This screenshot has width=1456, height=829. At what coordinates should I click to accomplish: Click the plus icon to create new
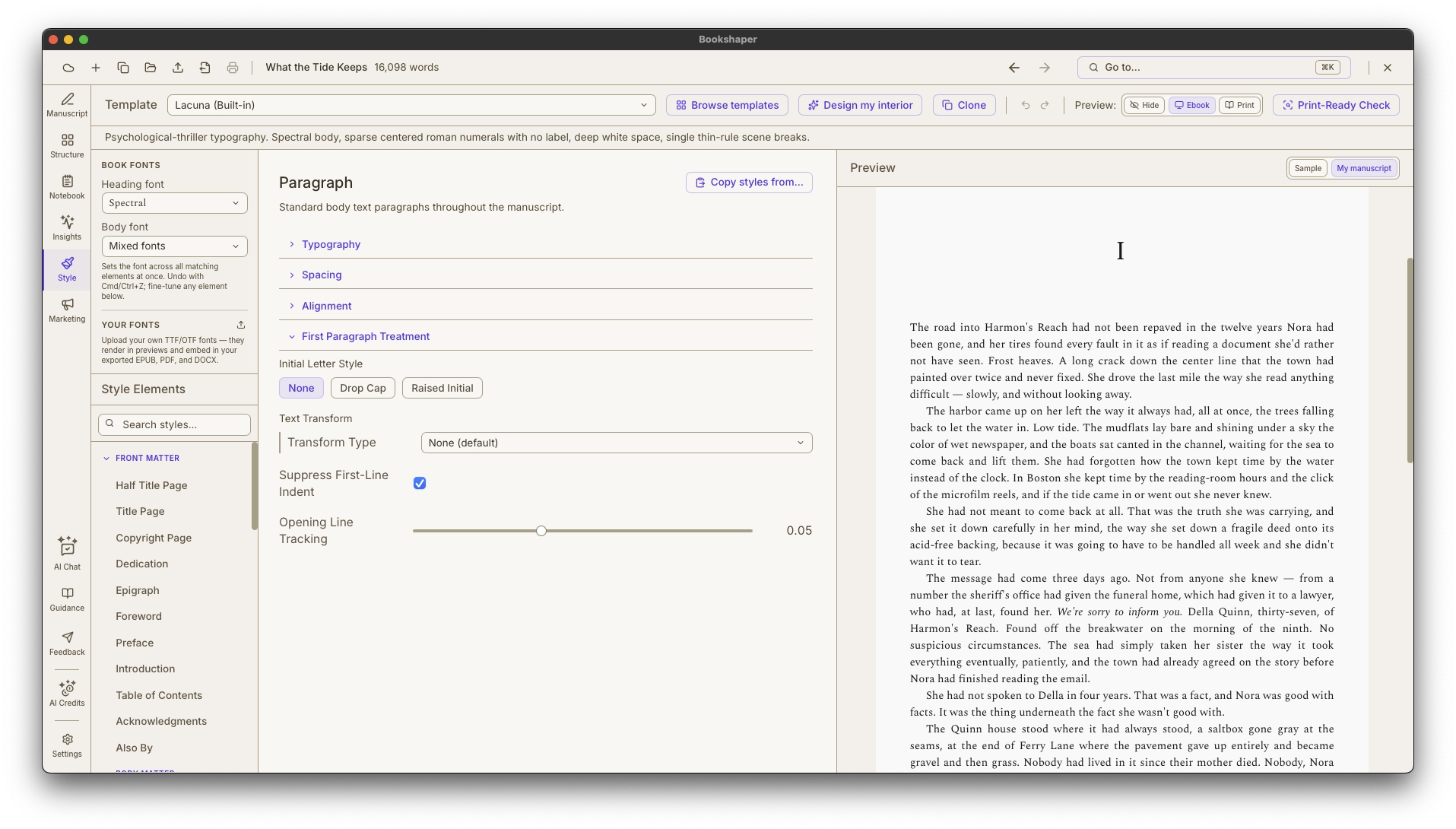96,68
